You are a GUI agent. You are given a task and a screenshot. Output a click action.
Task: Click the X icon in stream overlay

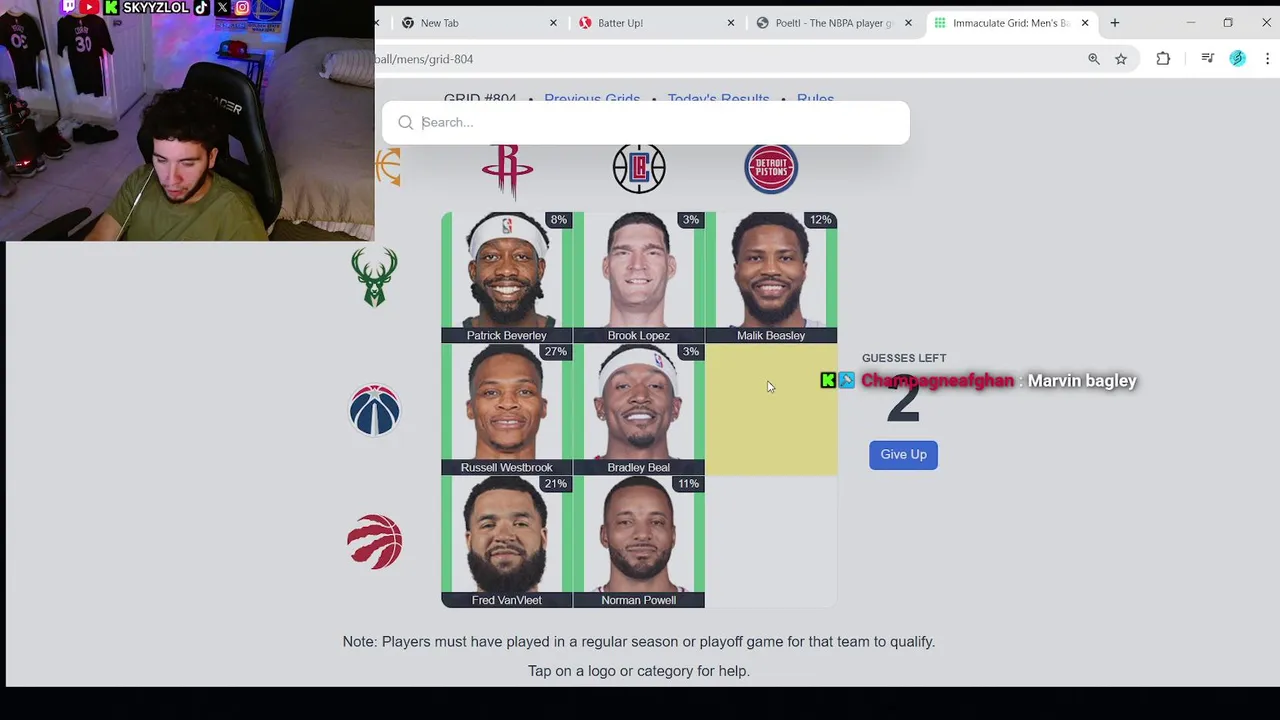pos(222,7)
